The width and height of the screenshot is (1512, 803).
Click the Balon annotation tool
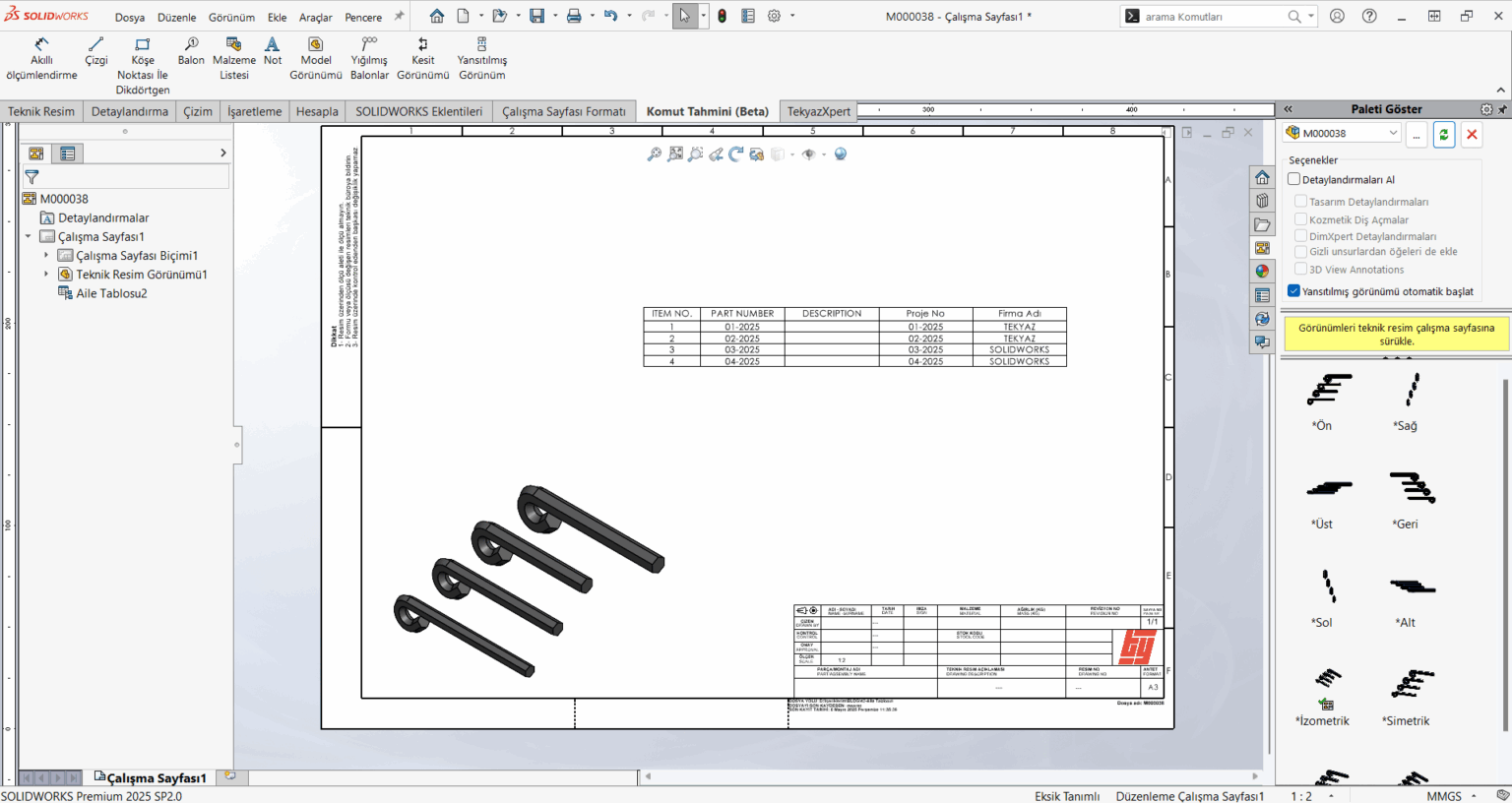tap(191, 51)
